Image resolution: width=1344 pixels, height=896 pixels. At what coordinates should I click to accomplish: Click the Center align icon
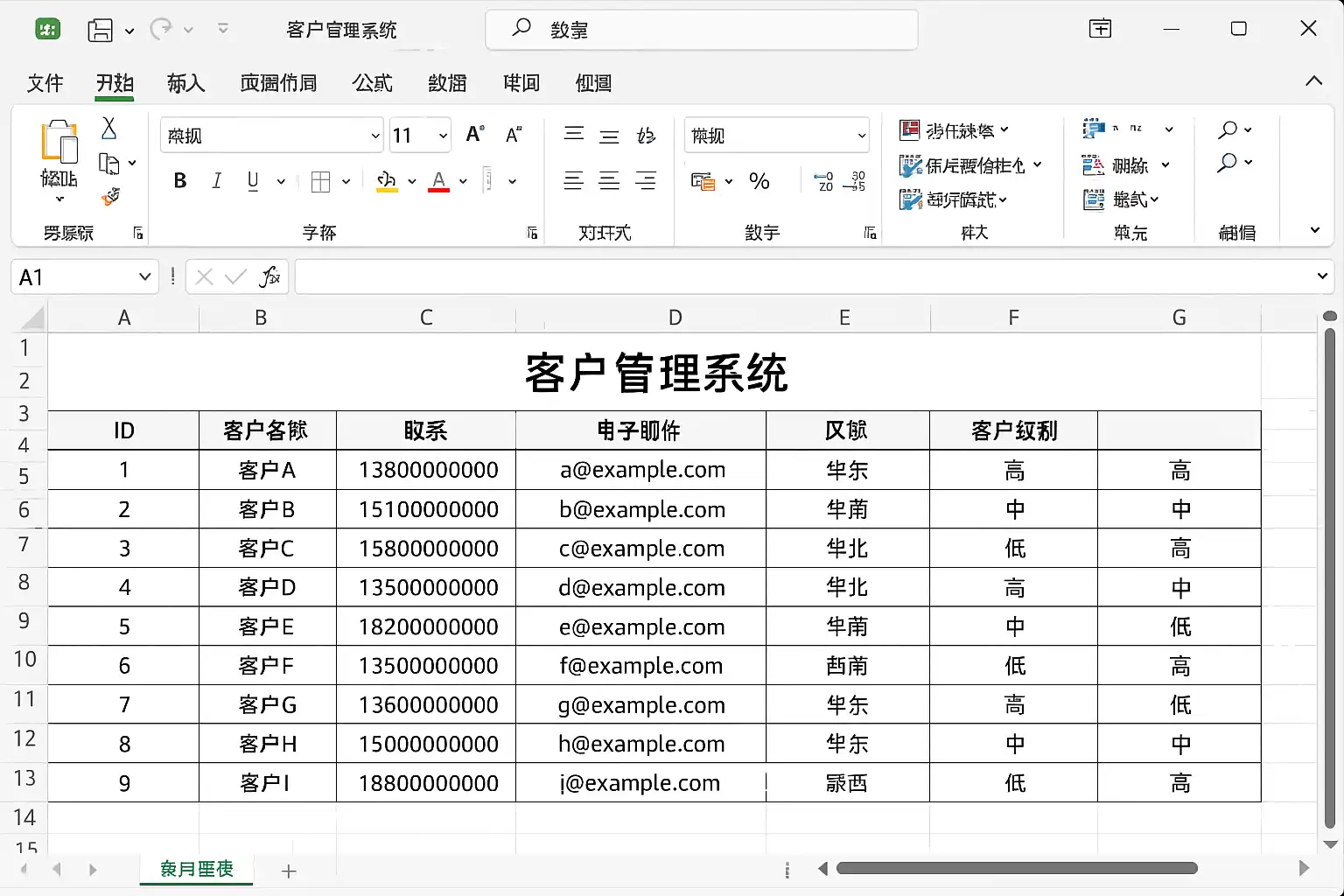[x=609, y=181]
